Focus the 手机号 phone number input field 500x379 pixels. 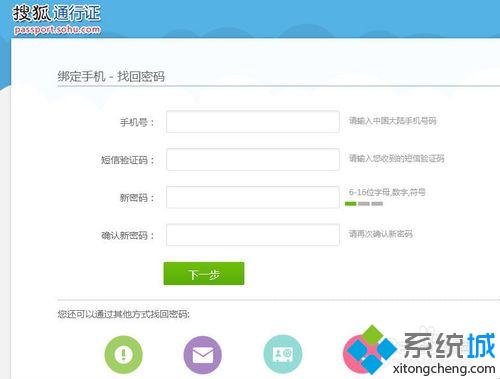253,122
